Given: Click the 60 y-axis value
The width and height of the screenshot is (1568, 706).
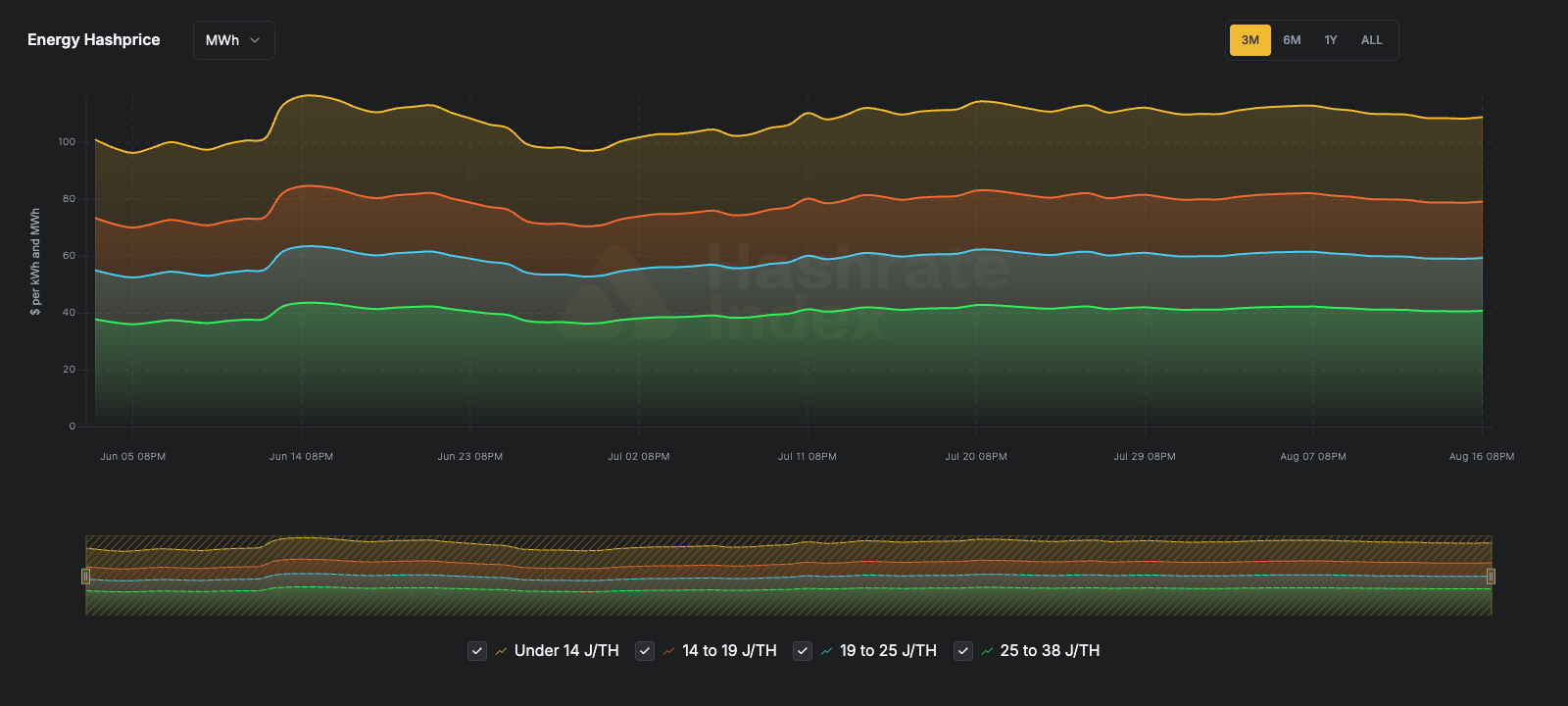Looking at the screenshot, I should tap(70, 256).
